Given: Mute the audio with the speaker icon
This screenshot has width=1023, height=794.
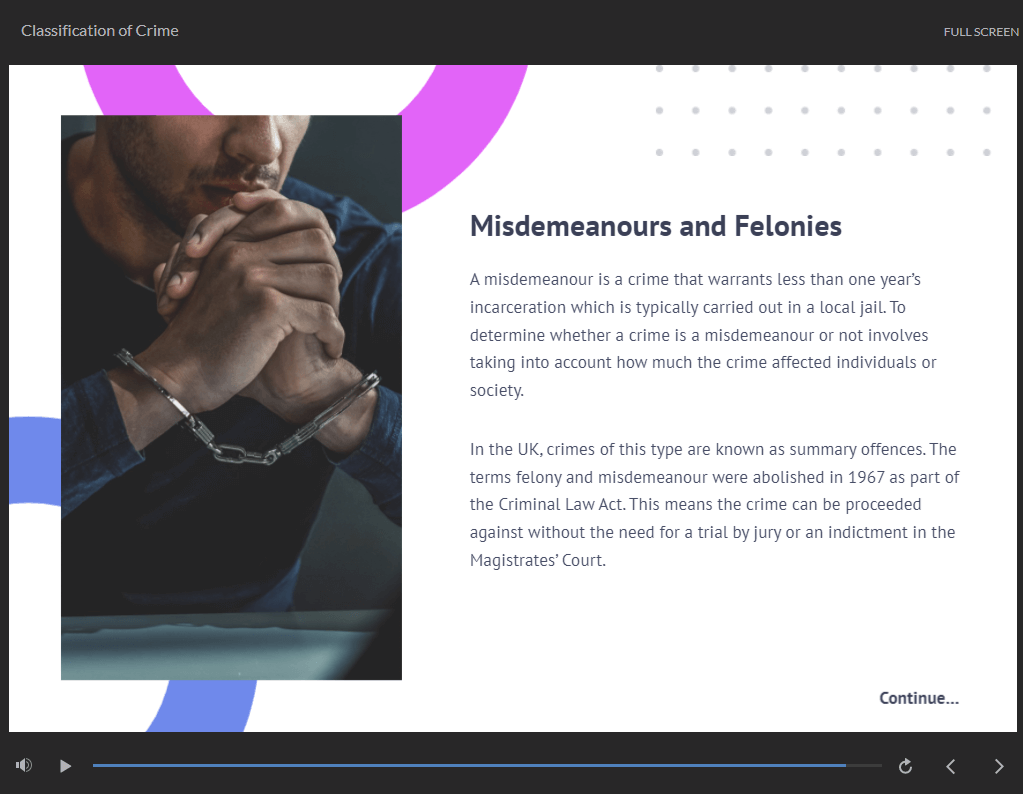Looking at the screenshot, I should tap(24, 765).
